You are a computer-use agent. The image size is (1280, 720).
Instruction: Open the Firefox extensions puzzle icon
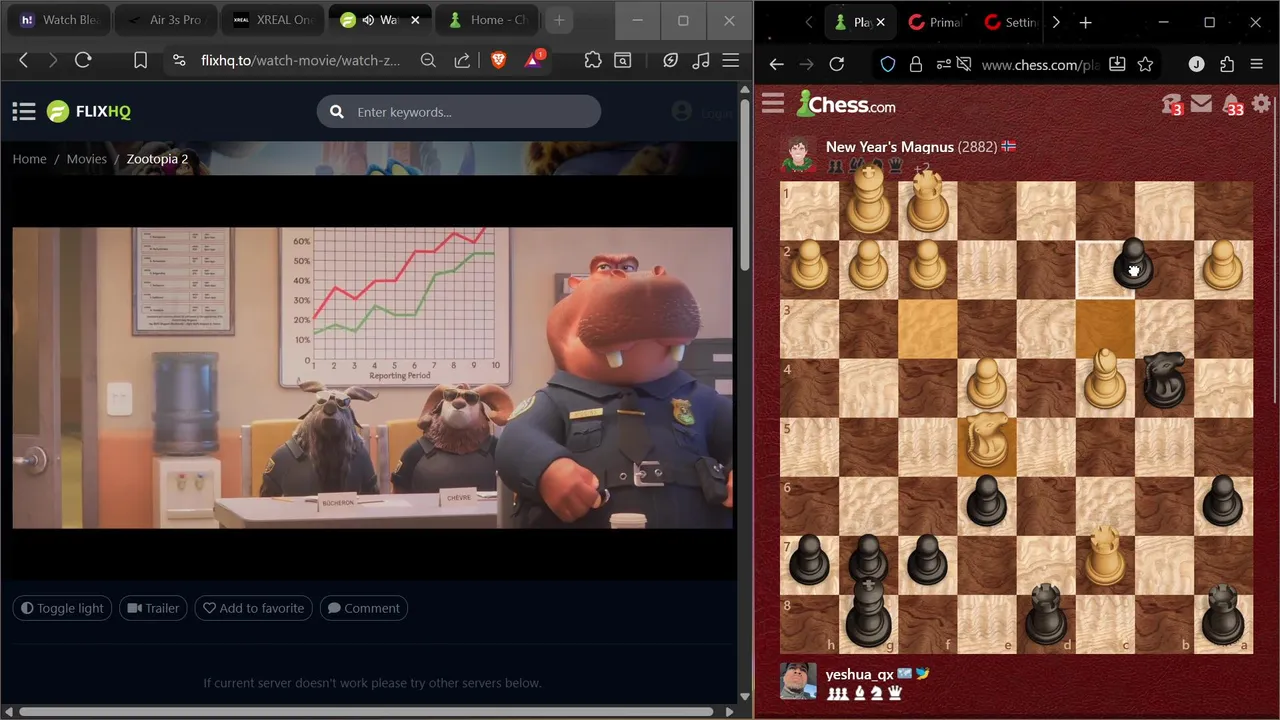tap(1227, 64)
